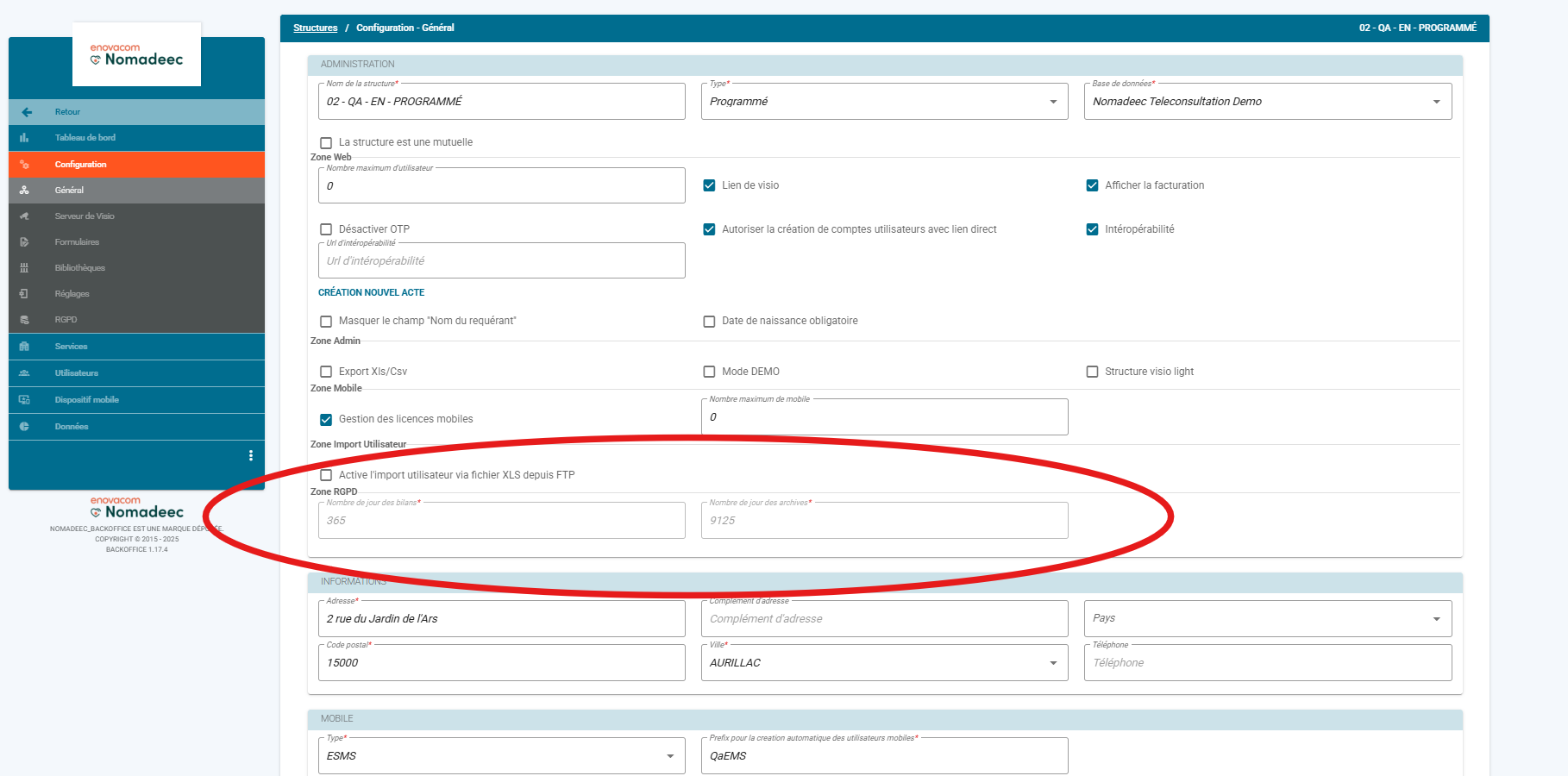Image resolution: width=1568 pixels, height=776 pixels.
Task: Open Tableau de bord chart icon
Action: (24, 138)
